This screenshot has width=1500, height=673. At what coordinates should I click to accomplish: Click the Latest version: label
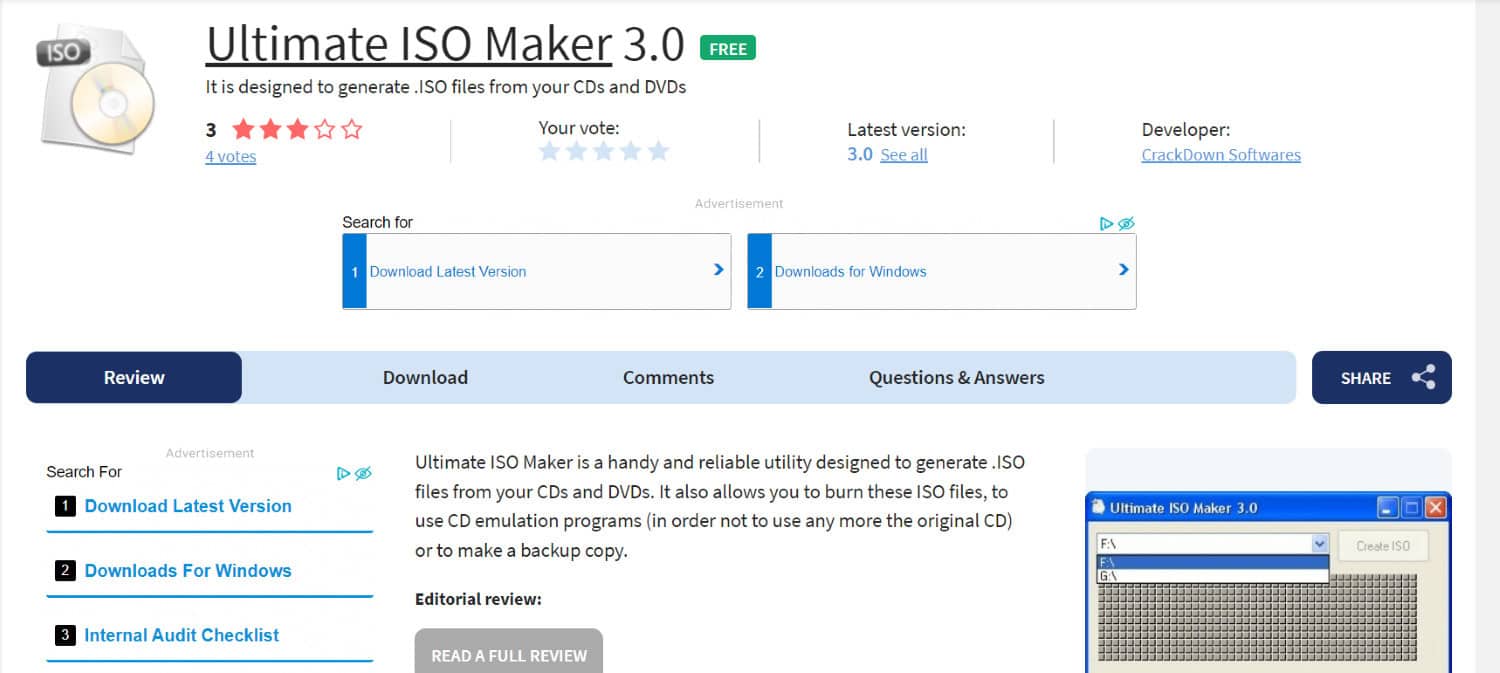tap(906, 129)
